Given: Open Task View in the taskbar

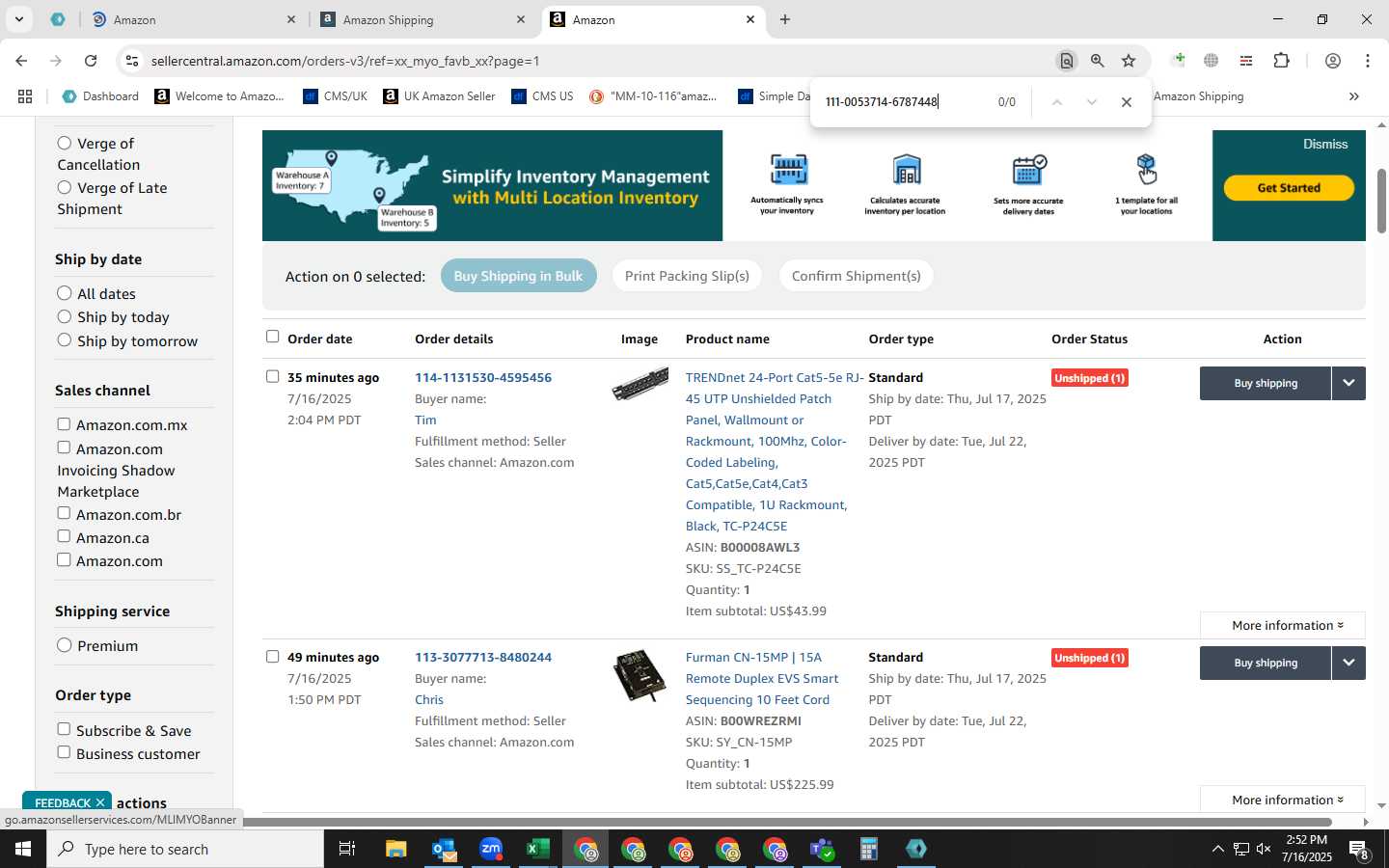Looking at the screenshot, I should coord(347,849).
